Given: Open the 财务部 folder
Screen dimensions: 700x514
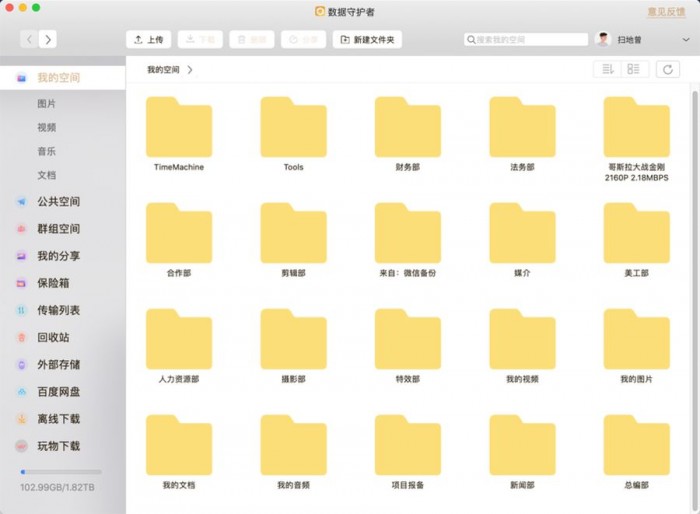Looking at the screenshot, I should pyautogui.click(x=408, y=127).
